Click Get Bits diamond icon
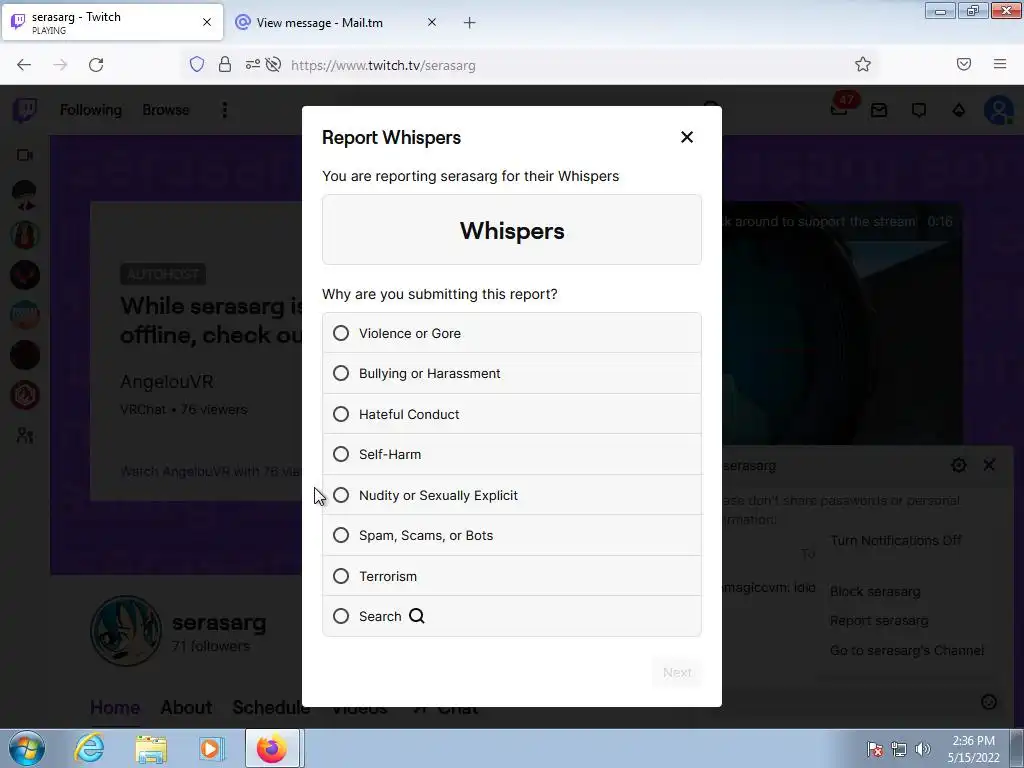 click(959, 110)
